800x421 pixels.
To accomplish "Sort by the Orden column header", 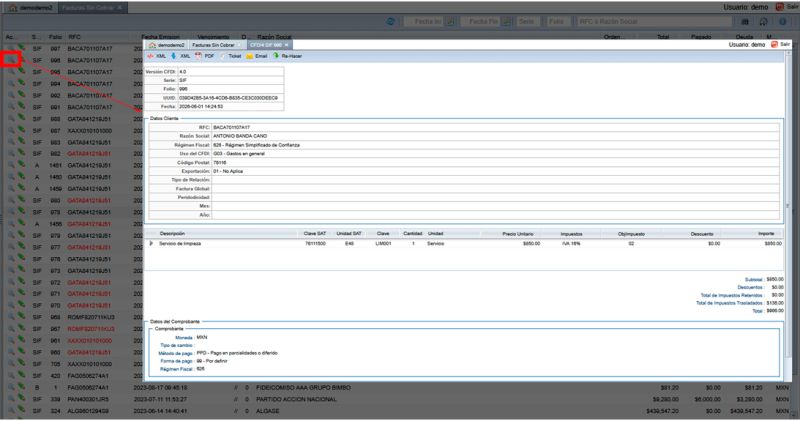I will pyautogui.click(x=612, y=37).
